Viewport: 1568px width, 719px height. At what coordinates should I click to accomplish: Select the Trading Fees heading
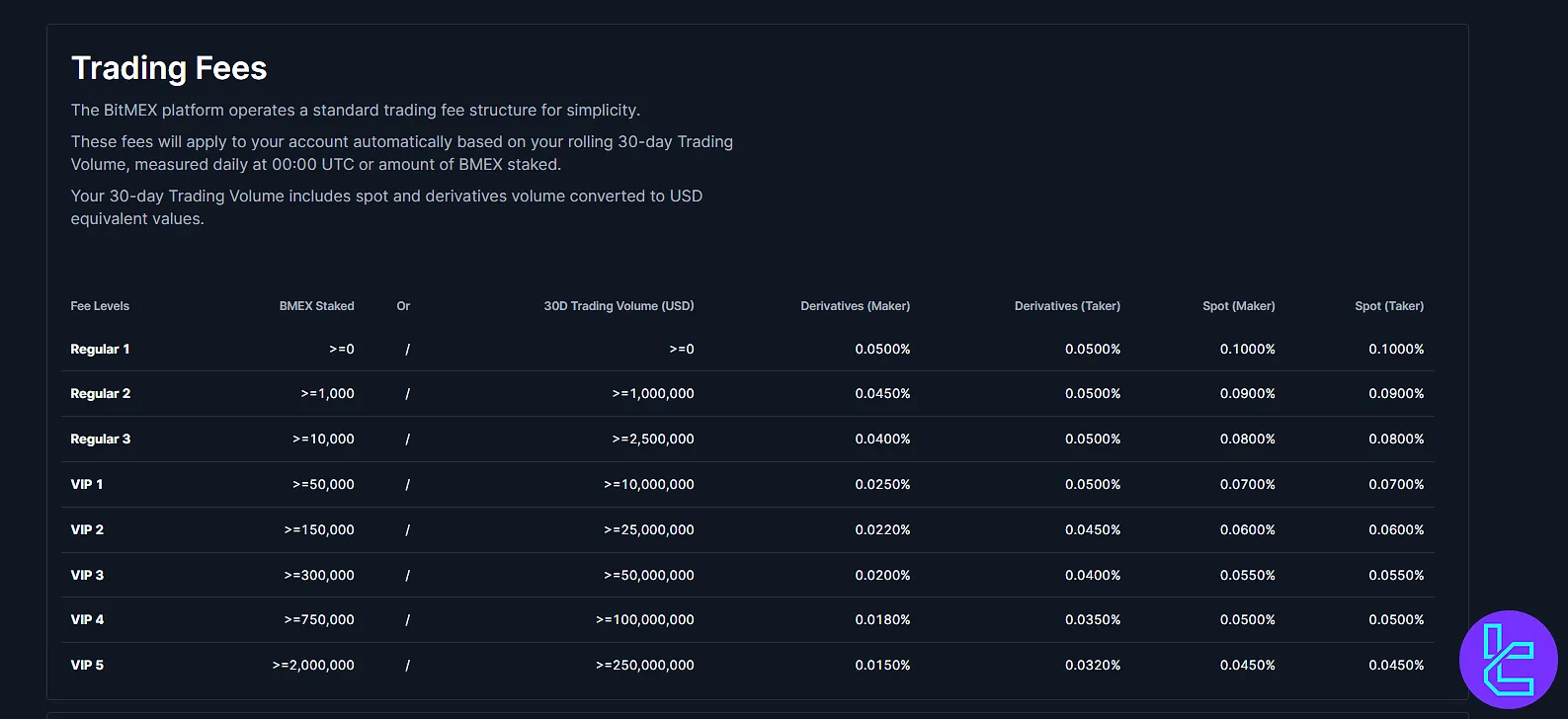click(x=169, y=68)
